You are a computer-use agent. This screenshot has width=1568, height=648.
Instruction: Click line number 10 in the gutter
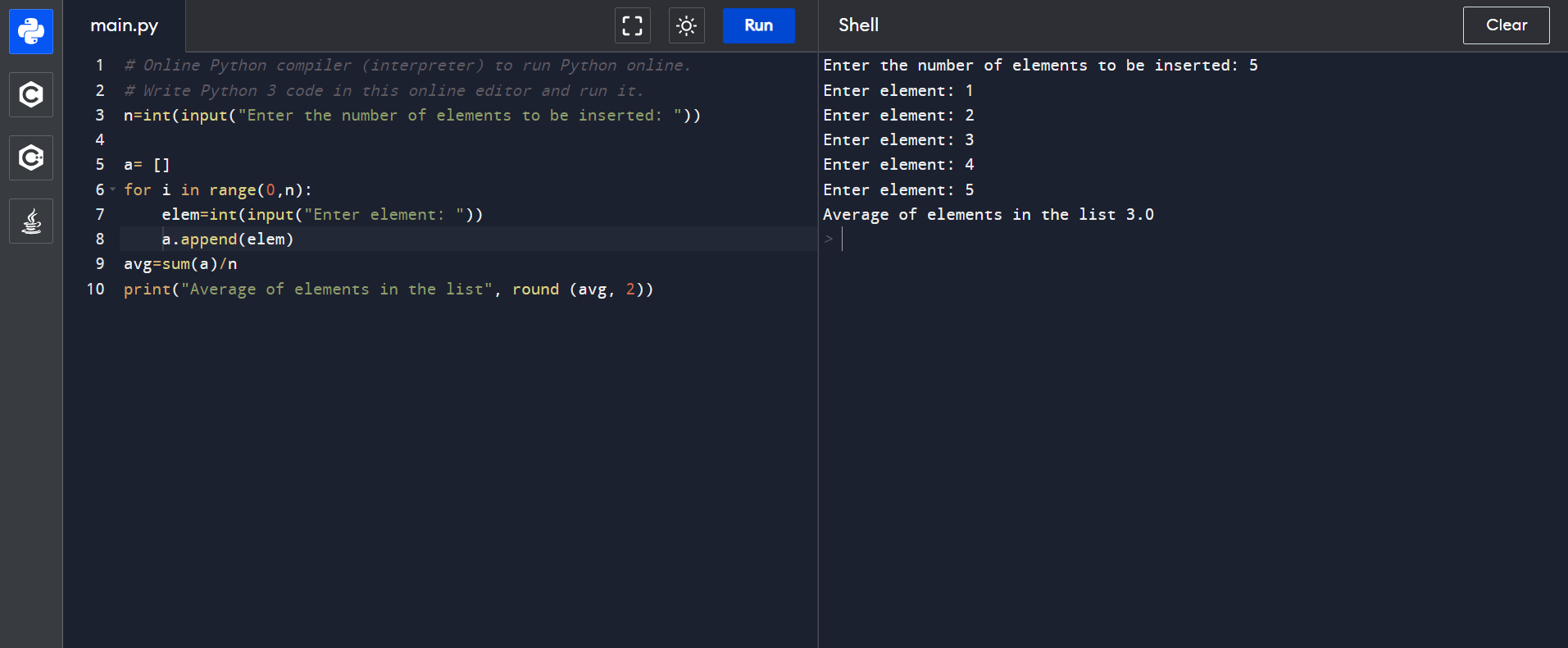click(96, 290)
